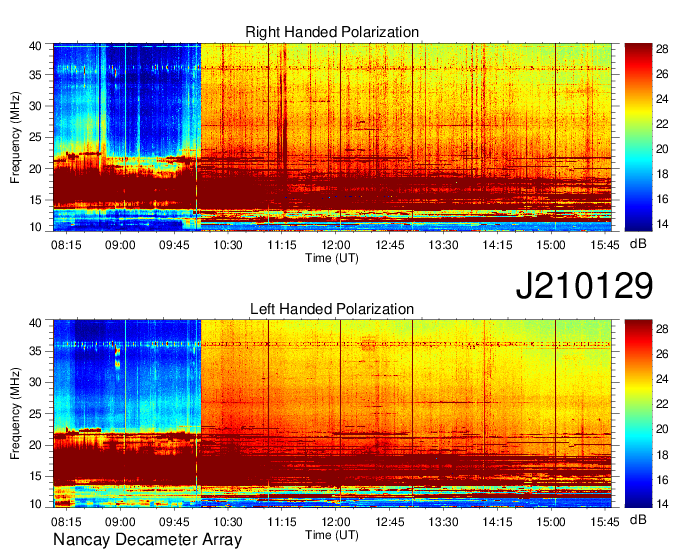680x552 pixels.
Task: Click the Right Handed spectrogram plot area
Action: (332, 137)
